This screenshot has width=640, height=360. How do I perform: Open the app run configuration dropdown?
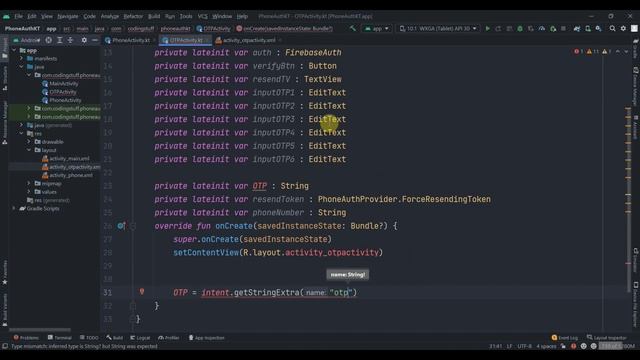[x=377, y=29]
